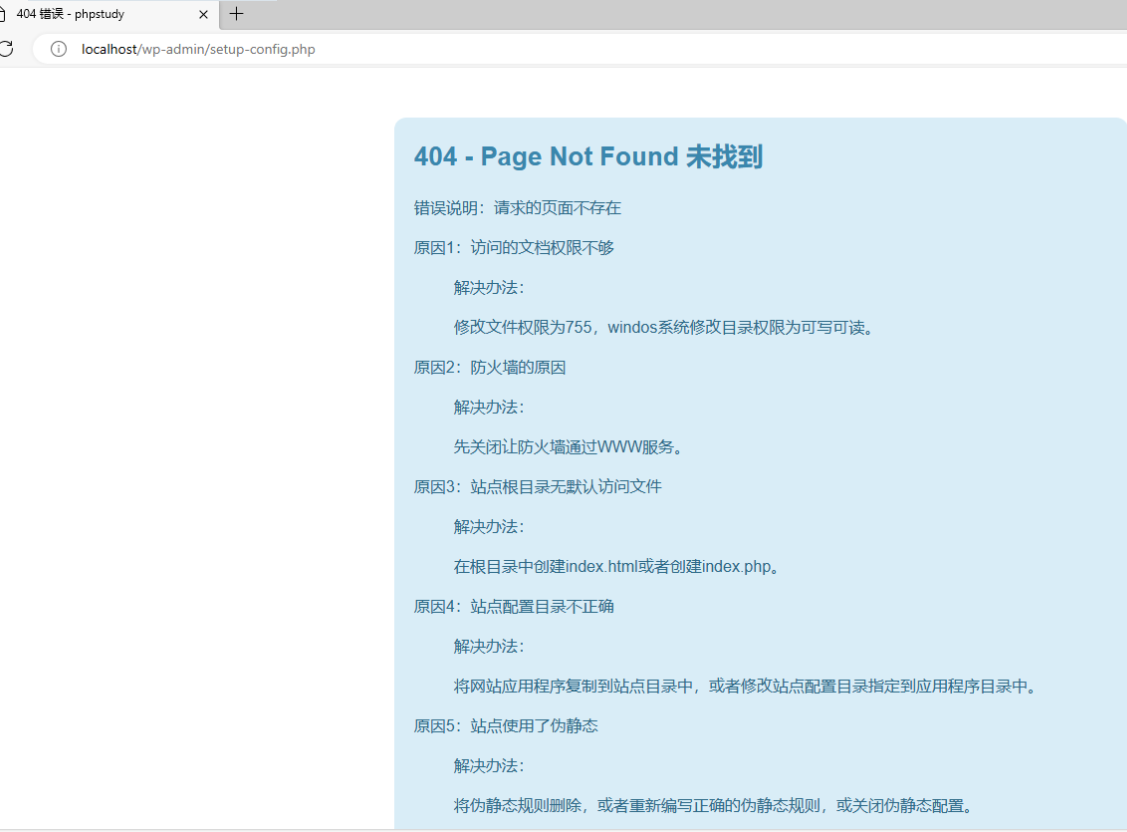Screen dimensions: 1127x832
Task: Click the 在根目录中创建index.html solution line
Action: (x=617, y=567)
